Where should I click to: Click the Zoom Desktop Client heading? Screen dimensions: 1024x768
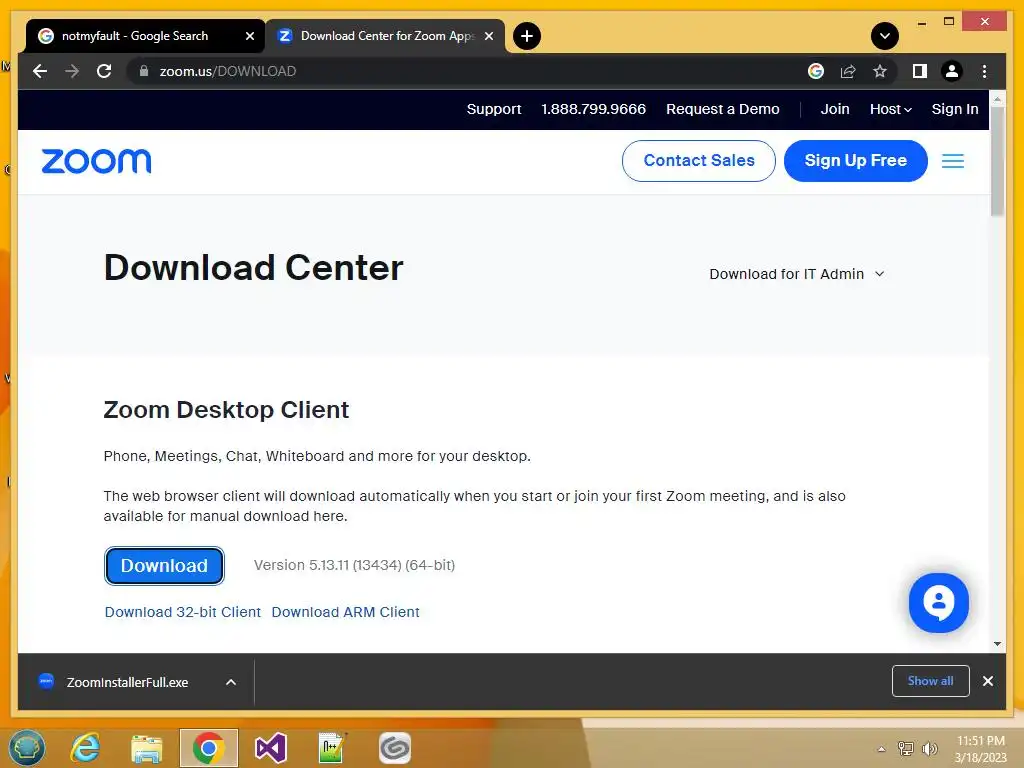pos(226,410)
